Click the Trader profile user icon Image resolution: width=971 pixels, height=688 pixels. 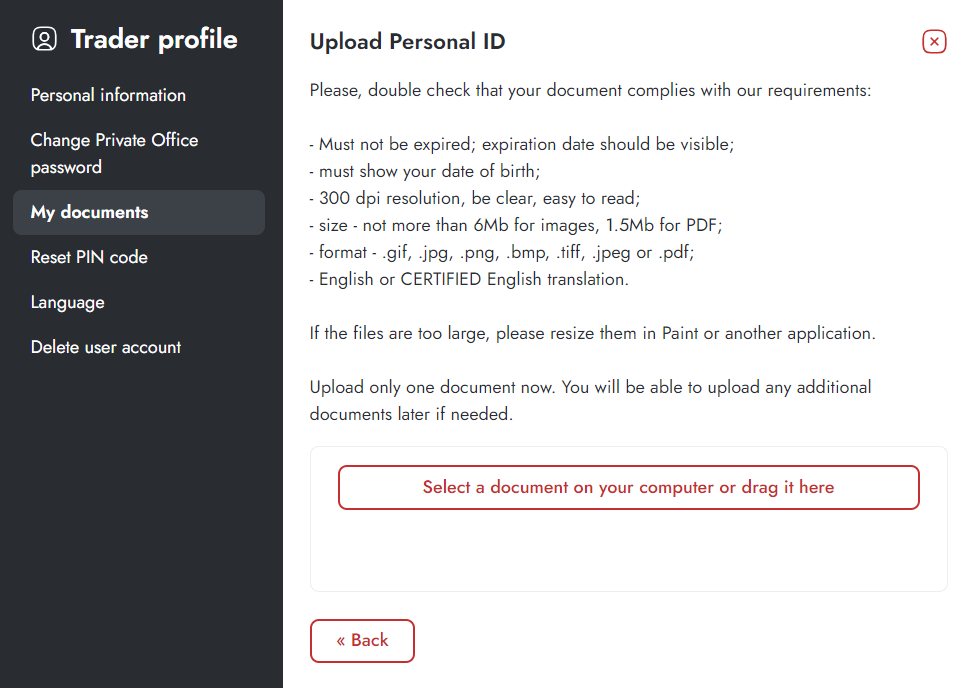(x=45, y=39)
